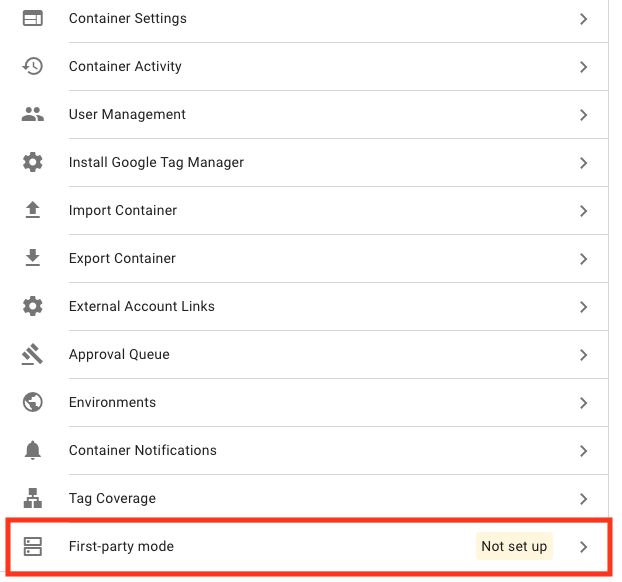Screen dimensions: 622x582
Task: Click the Export Container download arrow icon
Action: pos(33,258)
